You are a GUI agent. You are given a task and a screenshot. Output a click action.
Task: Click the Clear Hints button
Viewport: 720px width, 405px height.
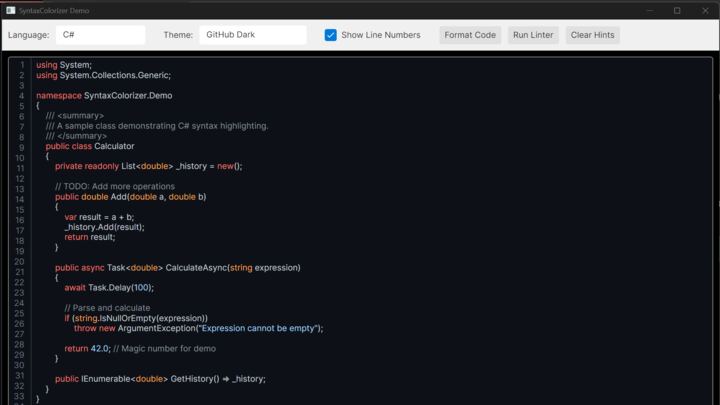[592, 35]
